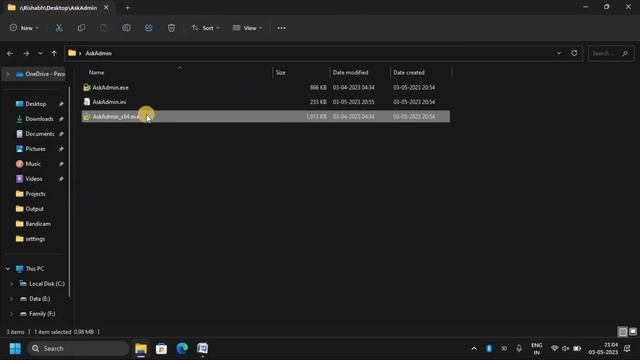Switch to large thumbnails view button

(633, 332)
